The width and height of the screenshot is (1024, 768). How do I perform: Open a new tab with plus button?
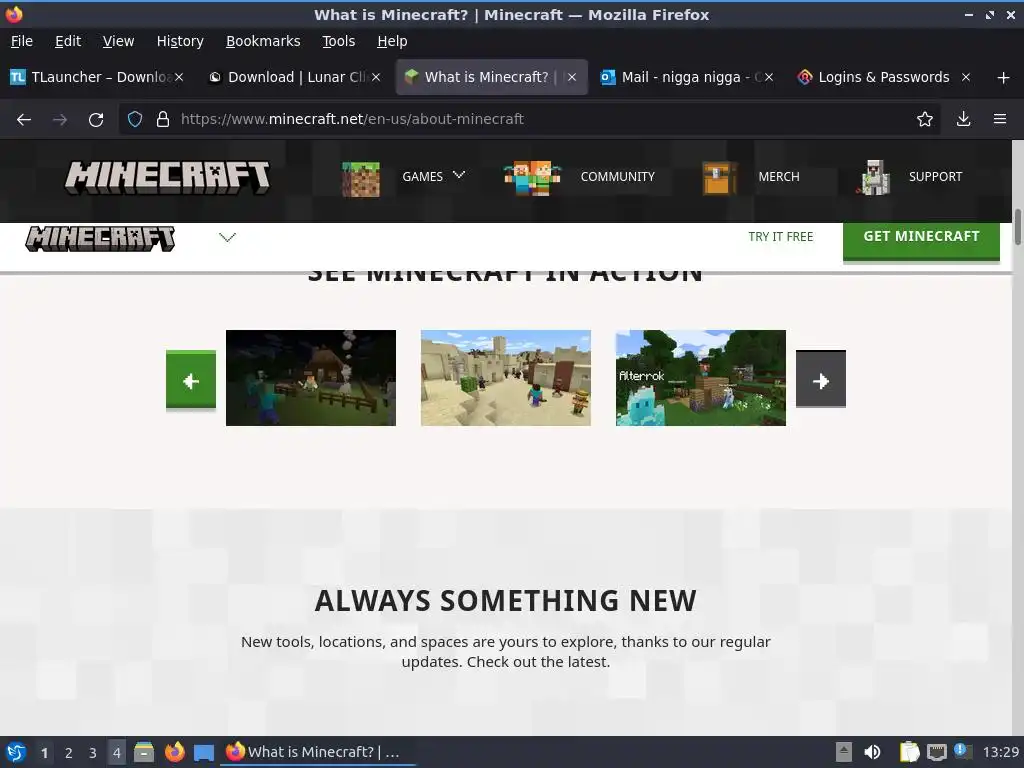point(1003,78)
